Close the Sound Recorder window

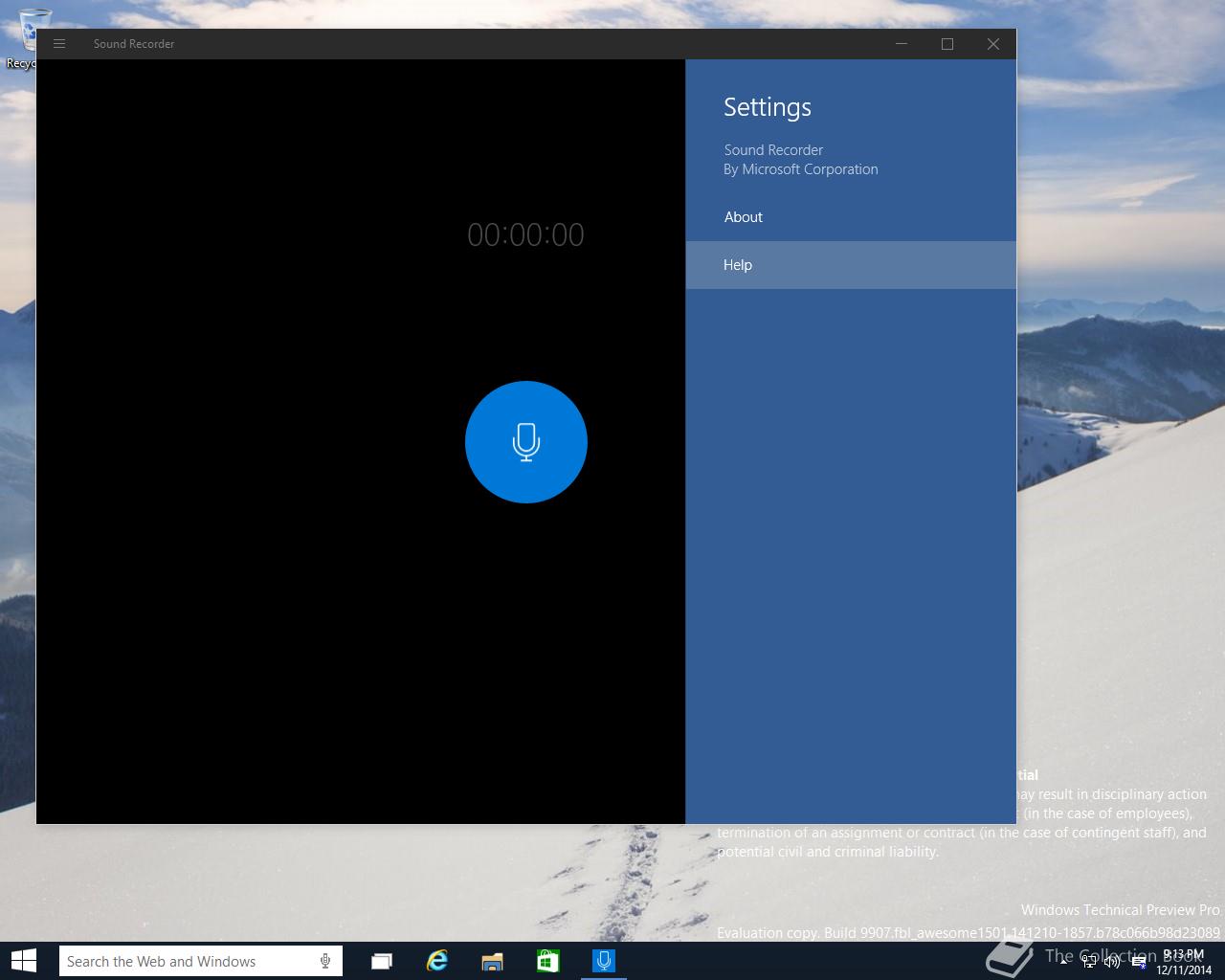coord(993,44)
